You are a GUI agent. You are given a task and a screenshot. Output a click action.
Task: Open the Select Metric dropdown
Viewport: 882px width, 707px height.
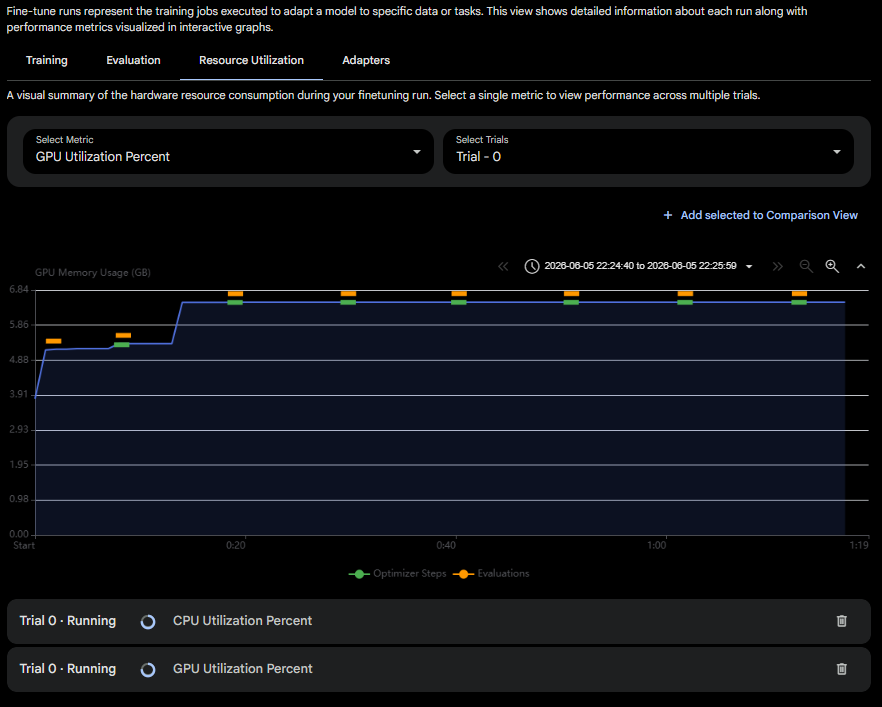click(x=228, y=151)
